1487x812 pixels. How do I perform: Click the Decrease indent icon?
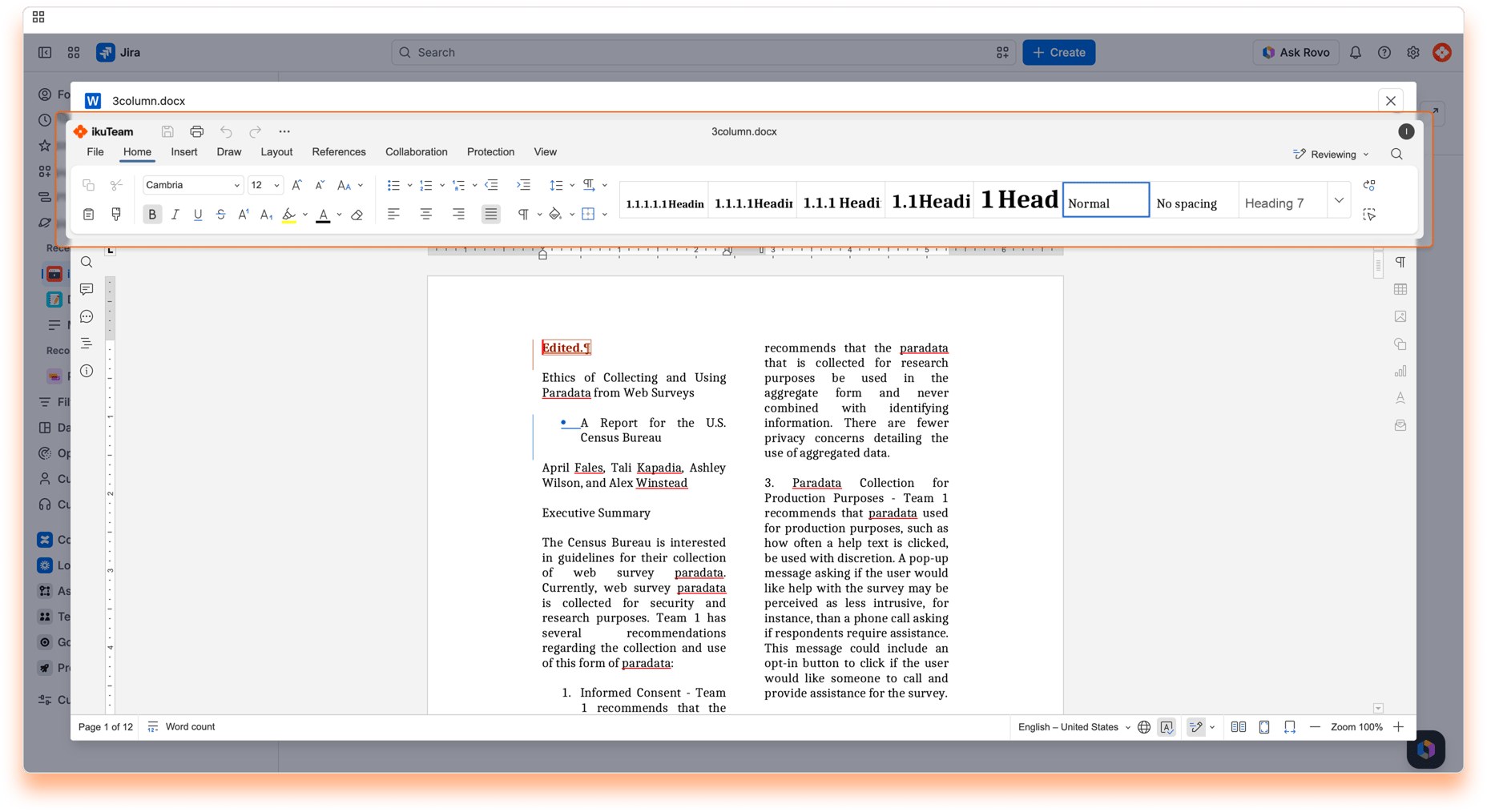click(x=491, y=185)
